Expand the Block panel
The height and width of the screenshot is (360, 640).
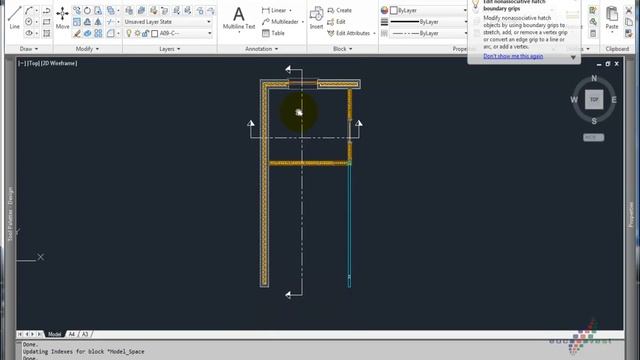point(342,49)
